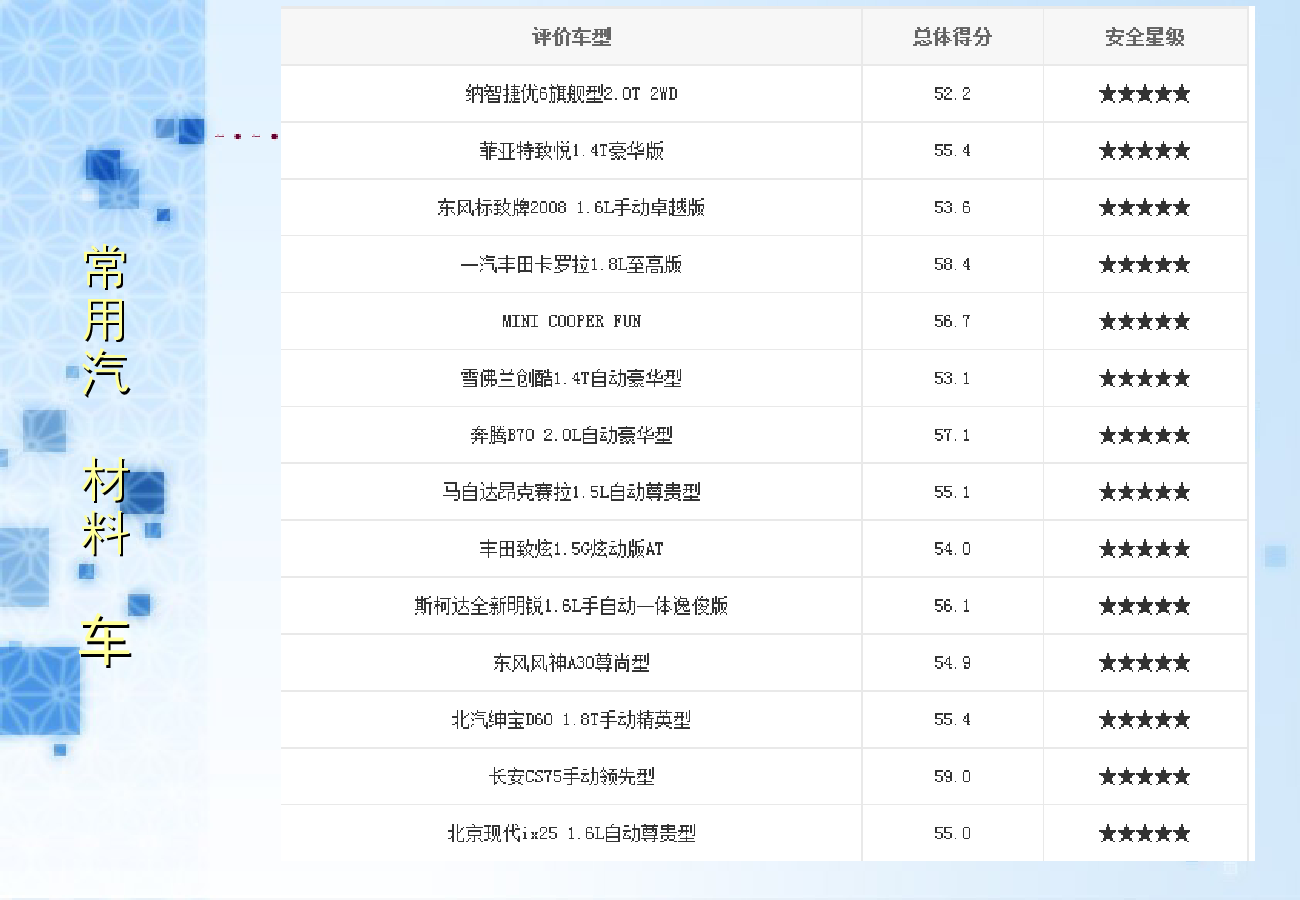Click the five-star rating for 东风风神A30
Image resolution: width=1300 pixels, height=900 pixels.
tap(1145, 663)
